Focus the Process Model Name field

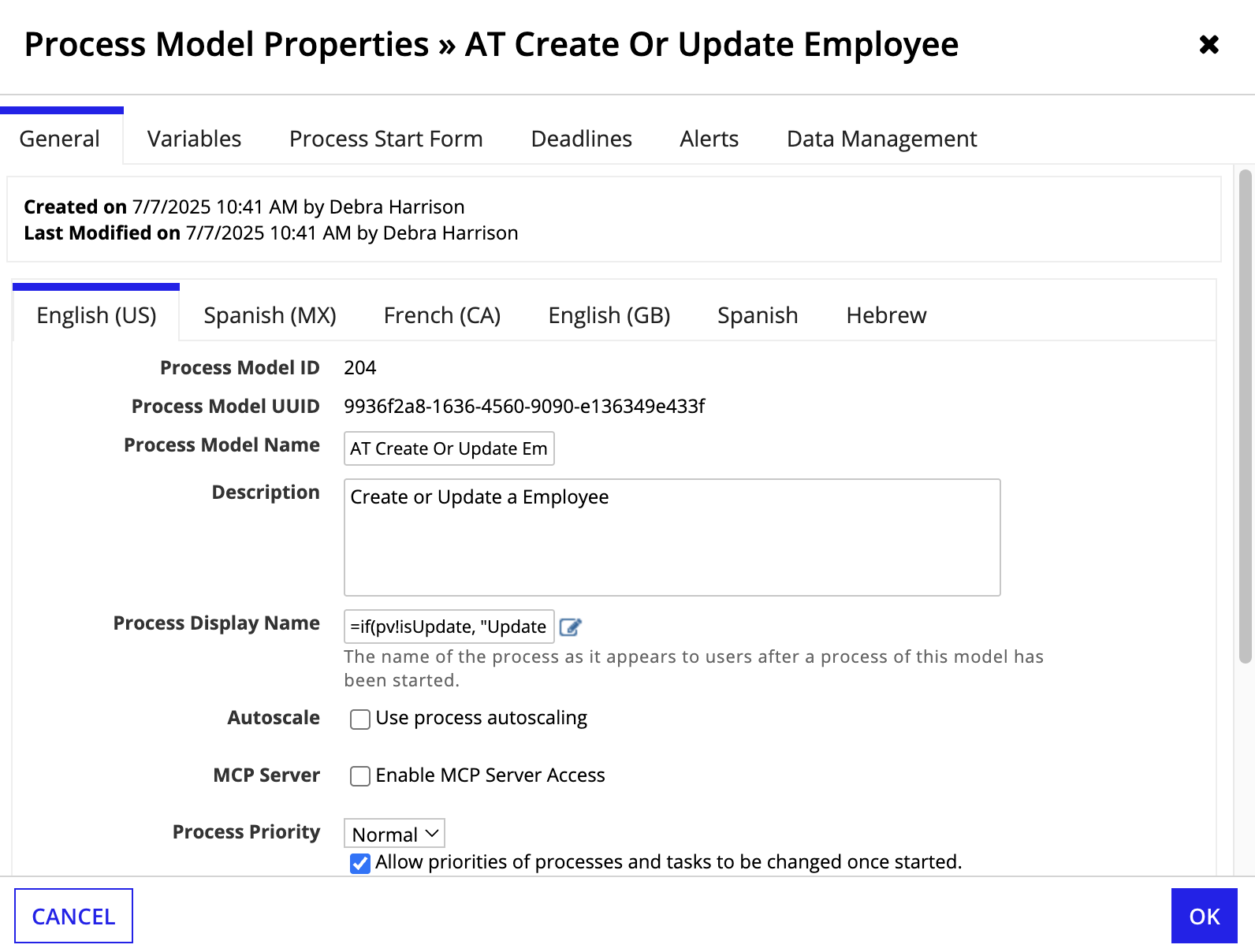click(449, 448)
